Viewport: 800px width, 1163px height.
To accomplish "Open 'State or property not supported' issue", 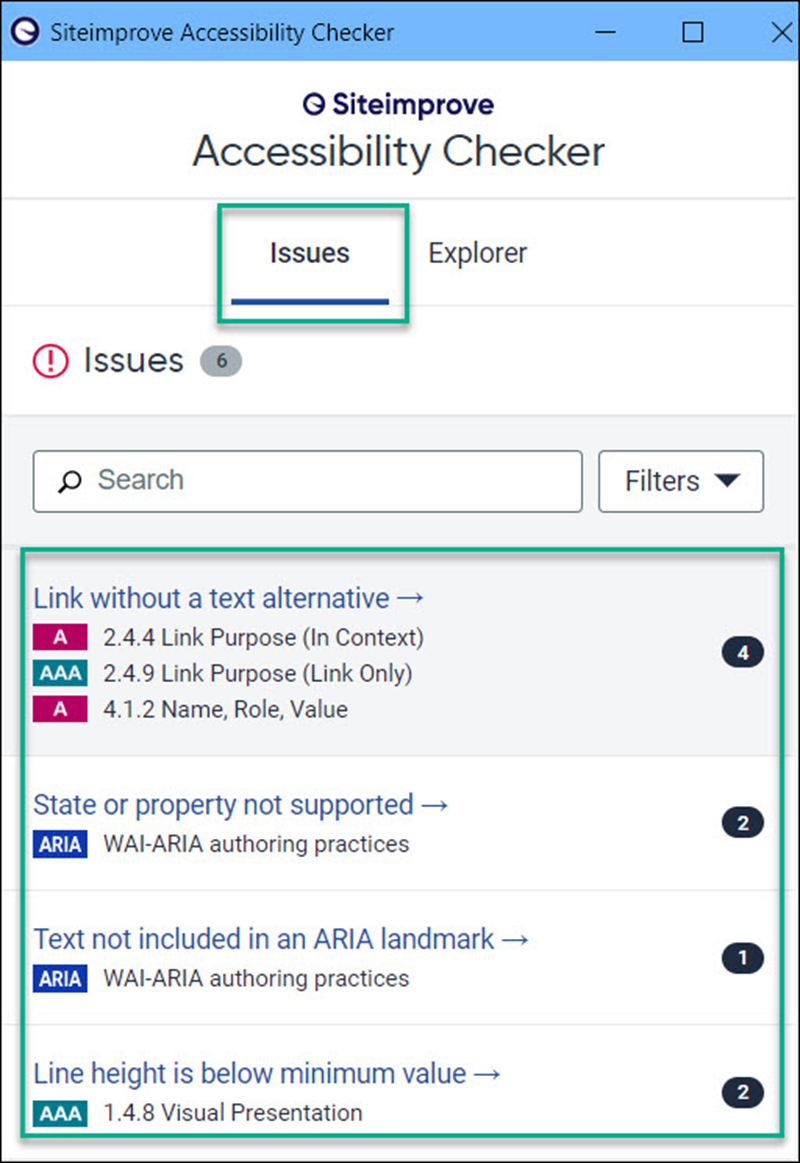I will coord(241,805).
